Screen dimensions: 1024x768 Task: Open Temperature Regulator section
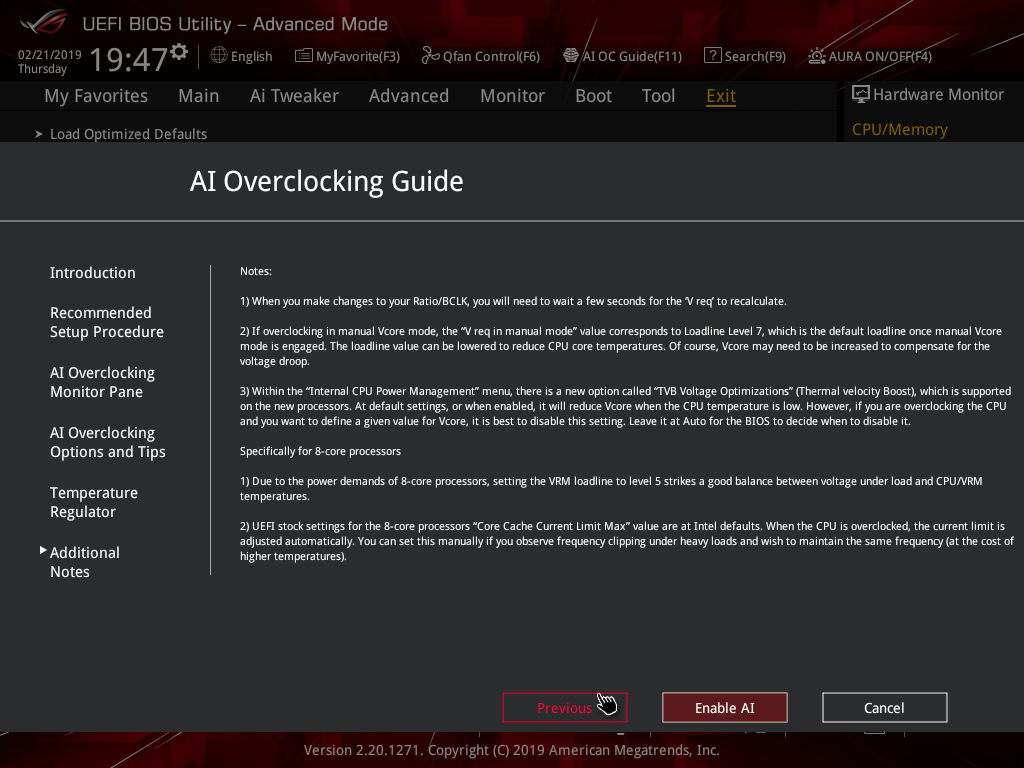pyautogui.click(x=94, y=502)
